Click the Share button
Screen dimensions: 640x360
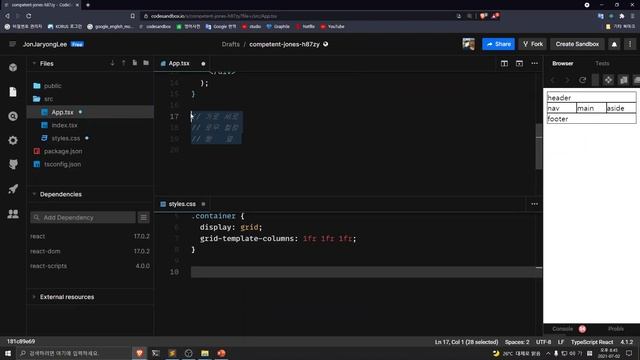(498, 44)
